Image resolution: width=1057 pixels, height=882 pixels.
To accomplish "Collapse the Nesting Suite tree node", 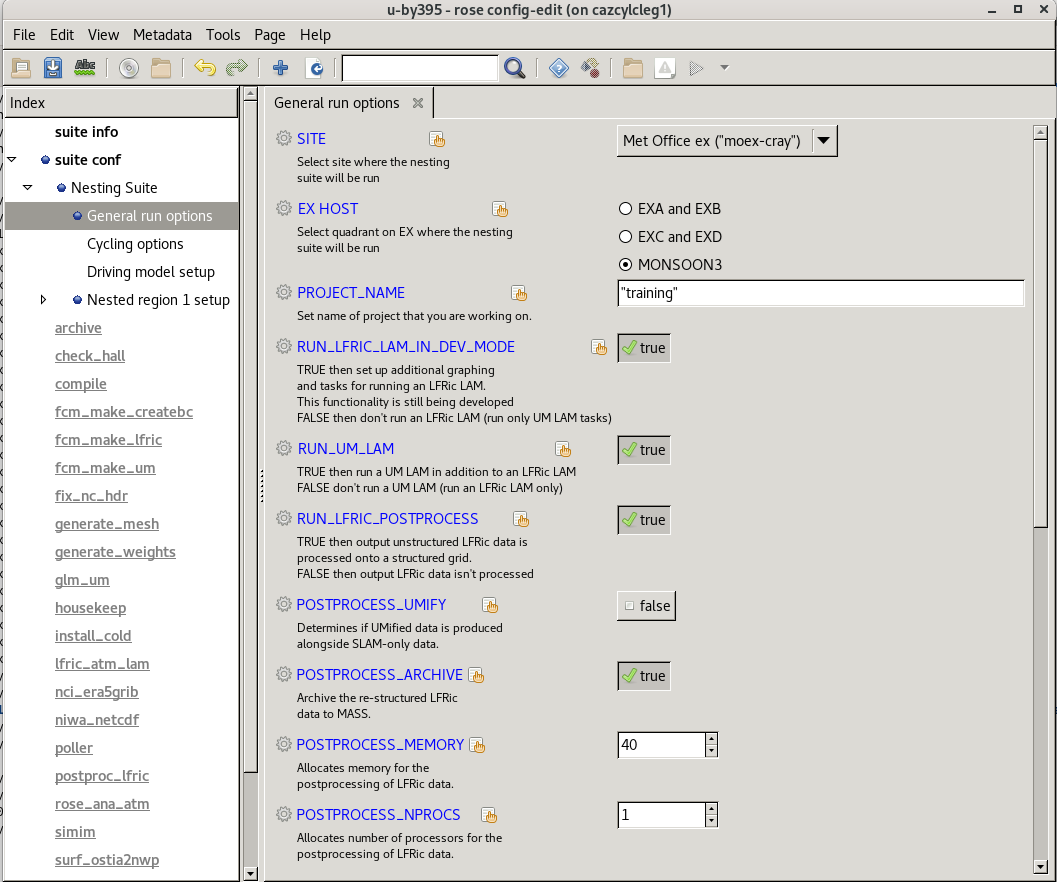I will [x=28, y=187].
